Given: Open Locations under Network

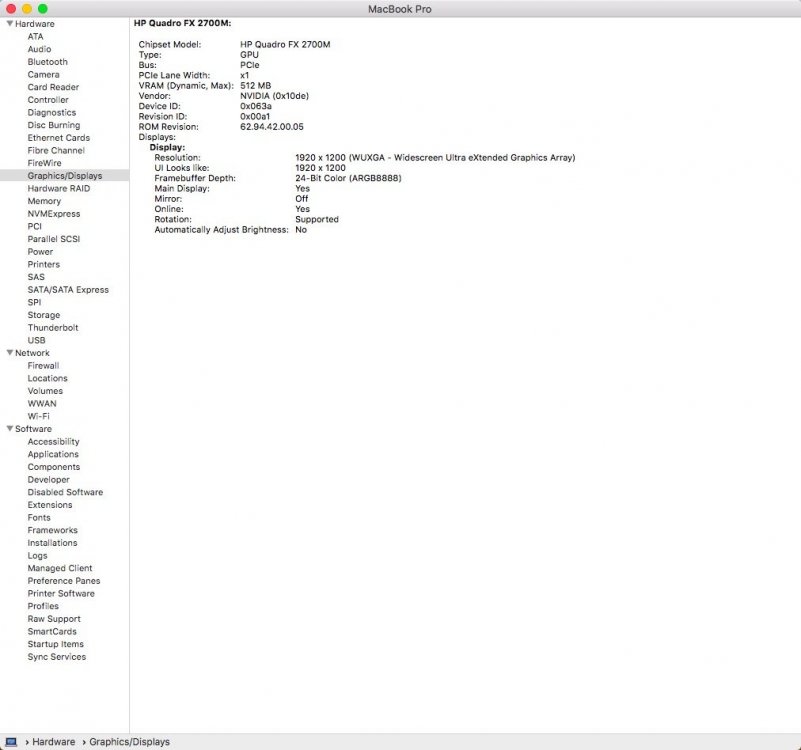Looking at the screenshot, I should [48, 378].
